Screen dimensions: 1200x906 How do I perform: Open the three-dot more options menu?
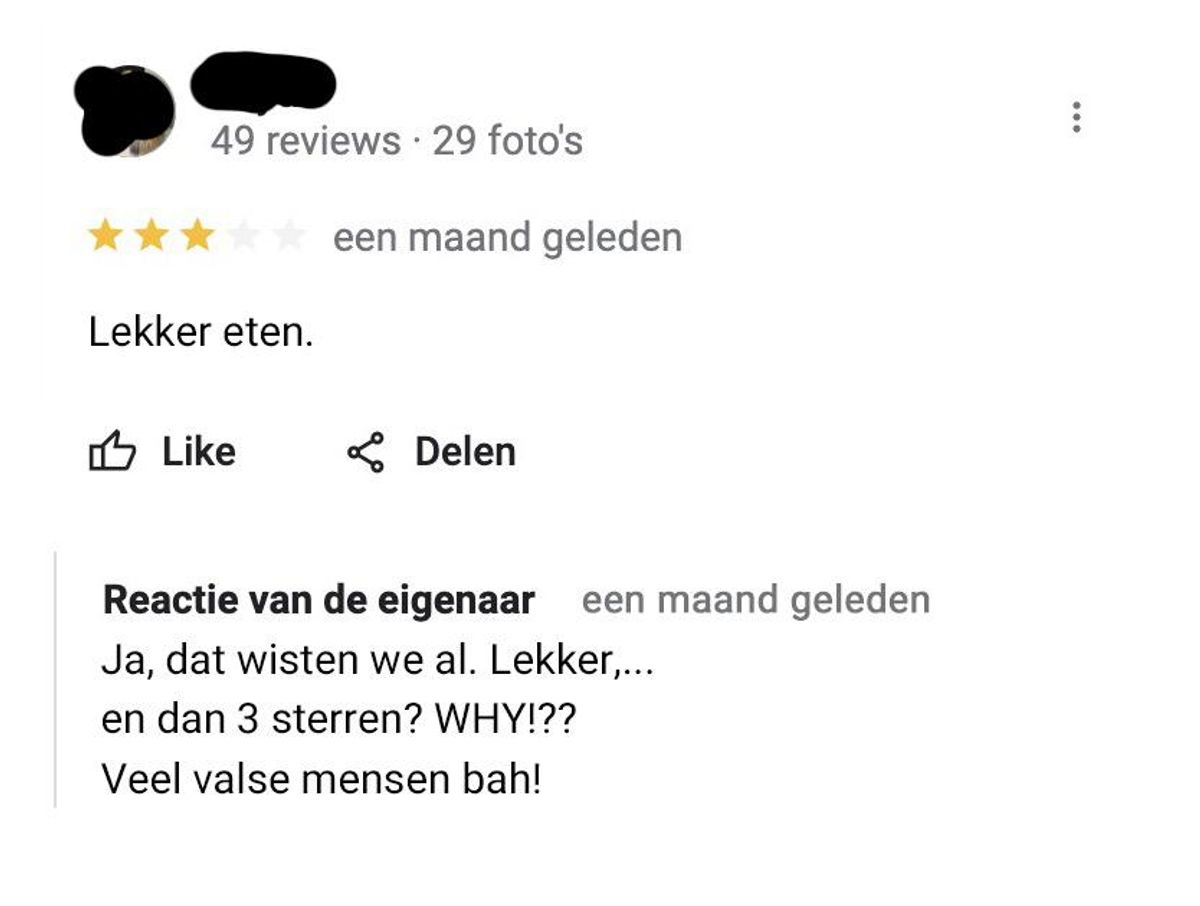pyautogui.click(x=1076, y=117)
